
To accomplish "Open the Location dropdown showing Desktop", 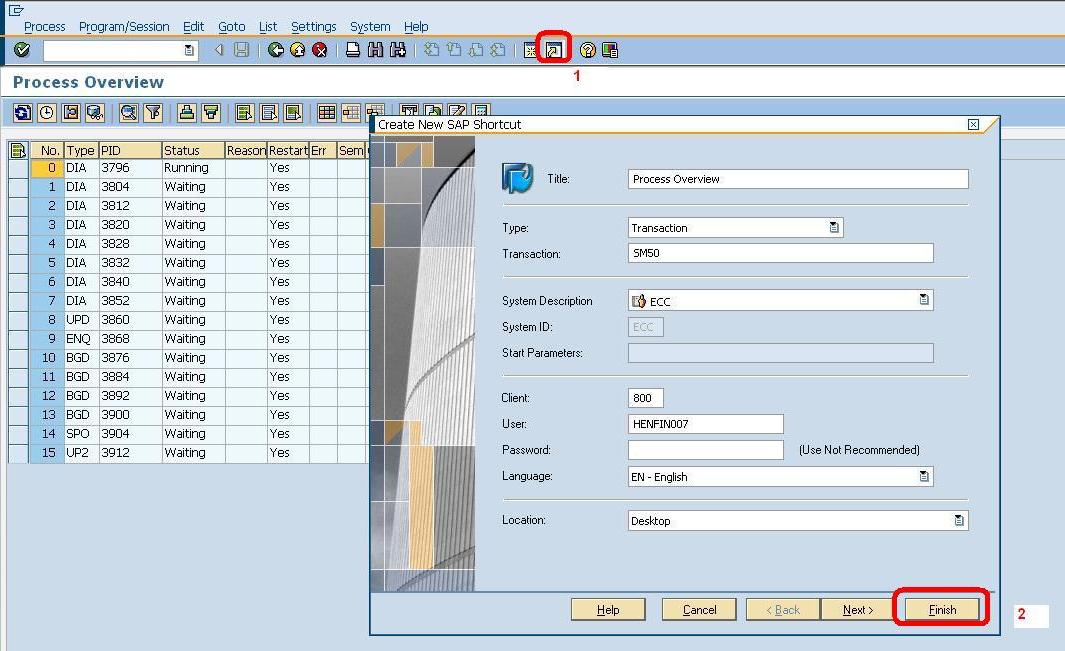I will 958,520.
